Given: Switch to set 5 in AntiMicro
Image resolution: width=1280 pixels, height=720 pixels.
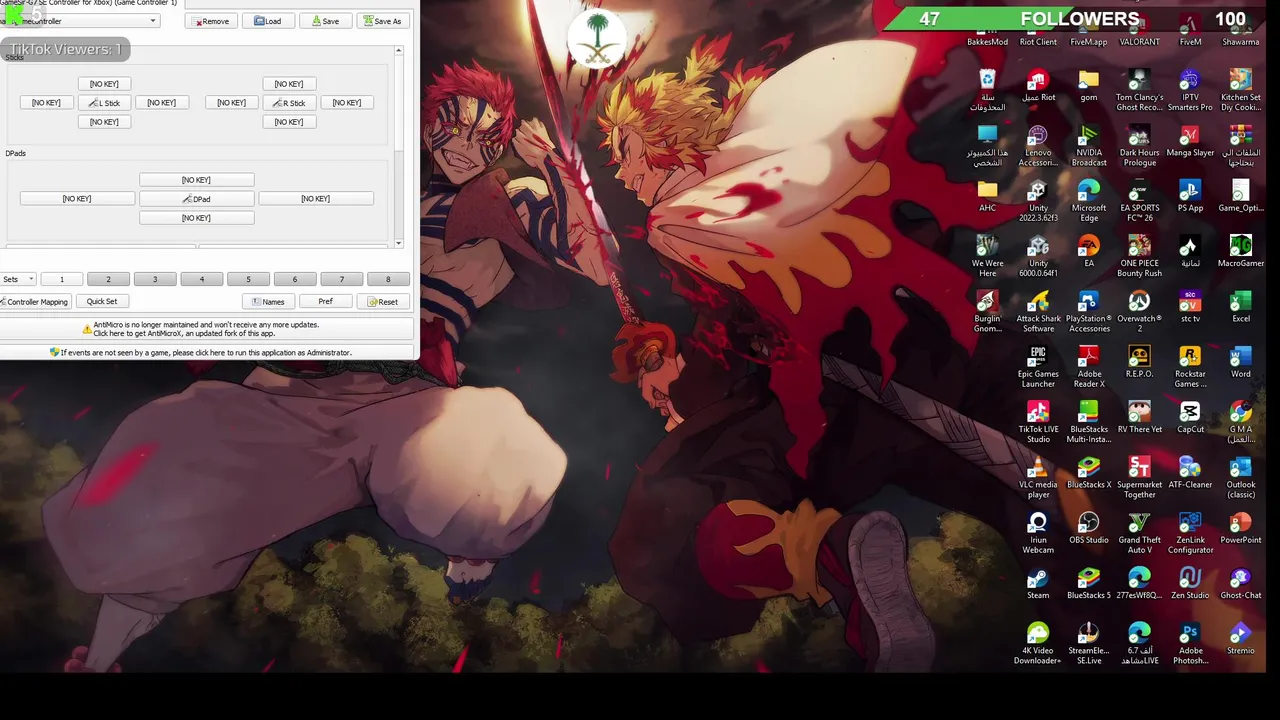Looking at the screenshot, I should point(248,279).
